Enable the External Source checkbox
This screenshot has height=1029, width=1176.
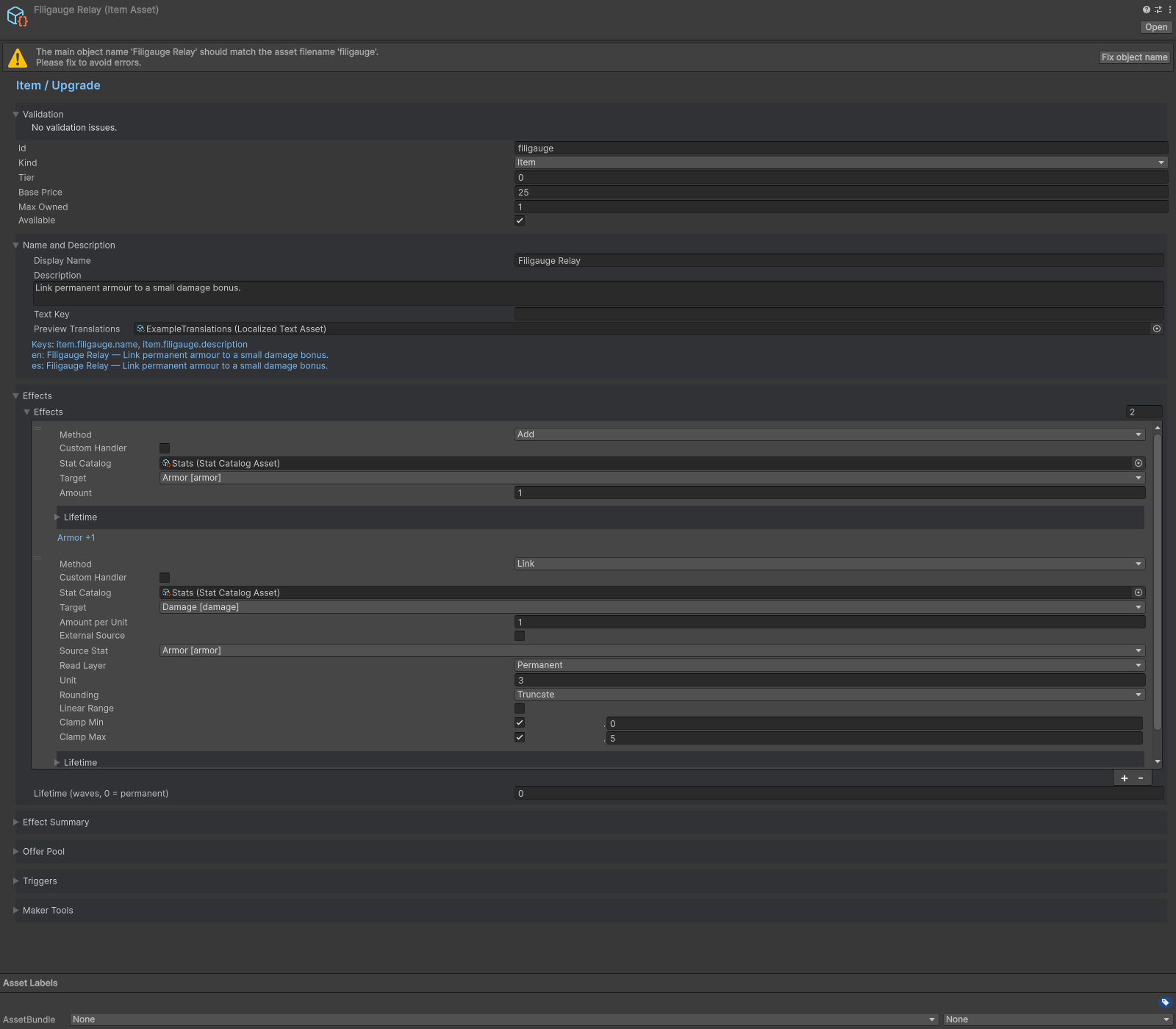pyautogui.click(x=520, y=636)
